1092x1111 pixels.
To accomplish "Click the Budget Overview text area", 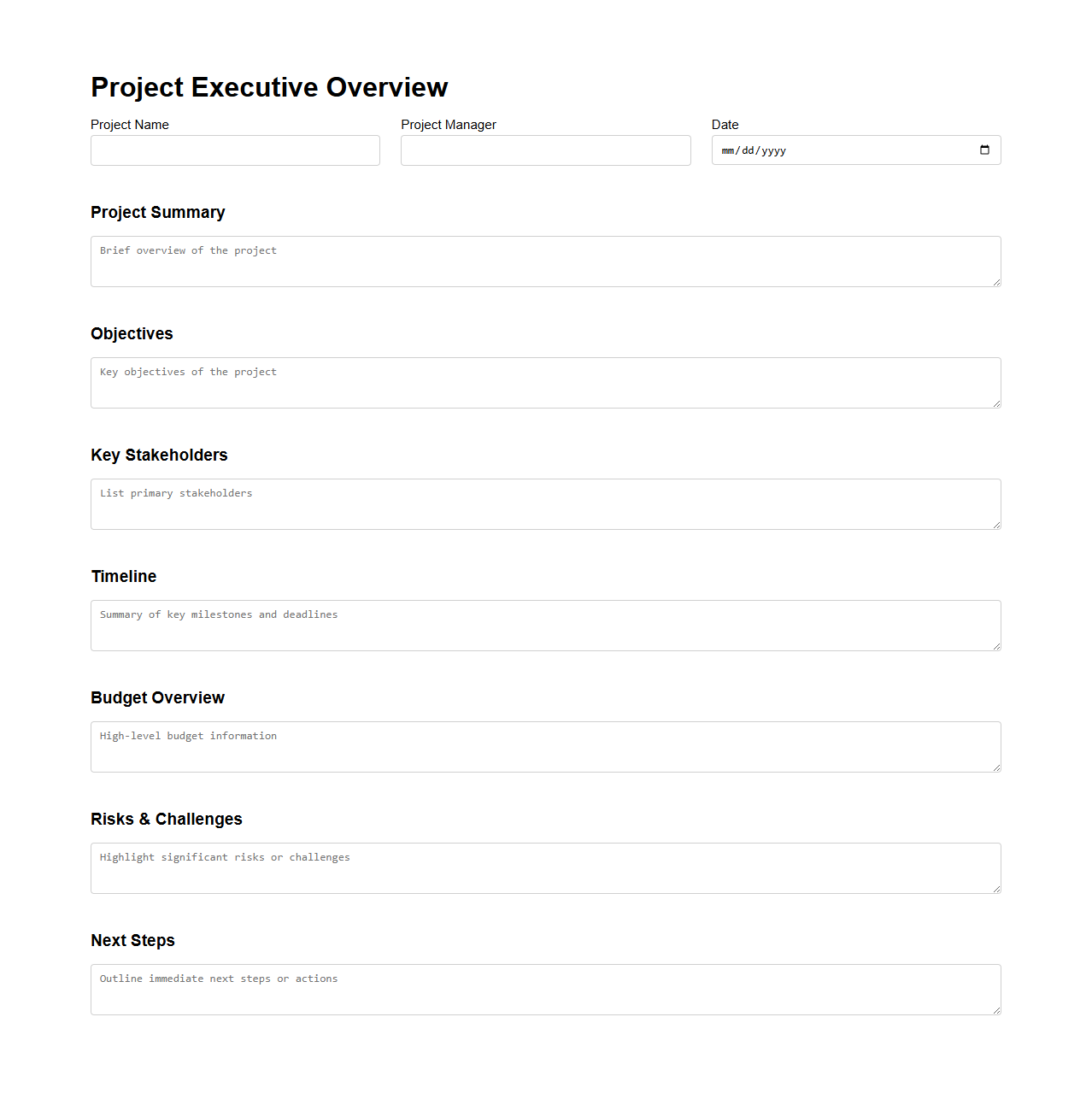I will click(x=545, y=746).
